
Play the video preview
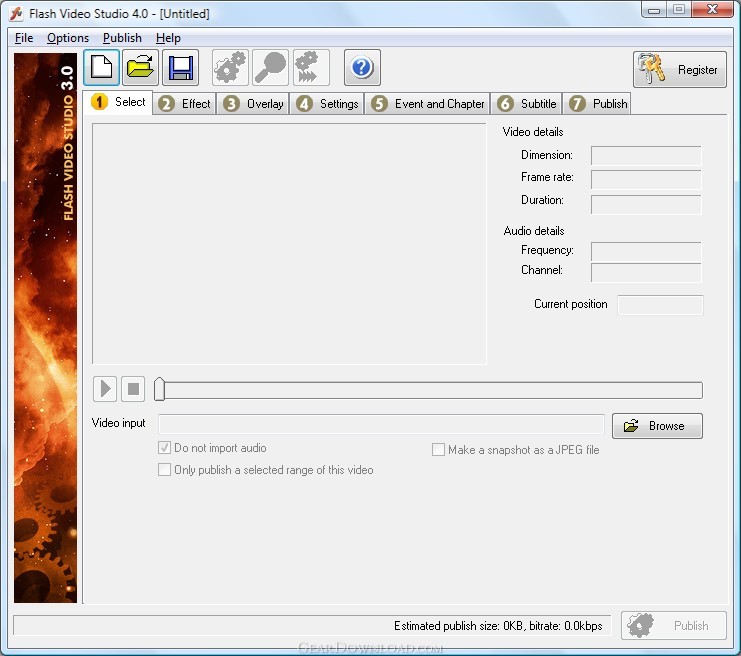105,389
